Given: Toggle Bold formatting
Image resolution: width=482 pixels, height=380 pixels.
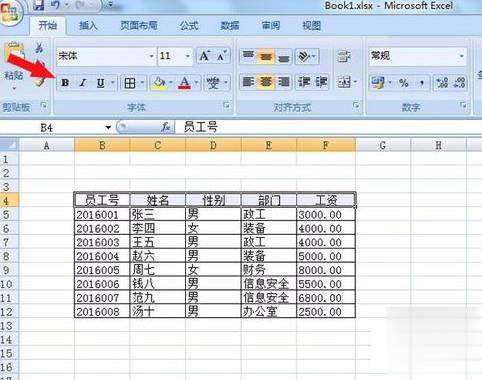Looking at the screenshot, I should [65, 83].
